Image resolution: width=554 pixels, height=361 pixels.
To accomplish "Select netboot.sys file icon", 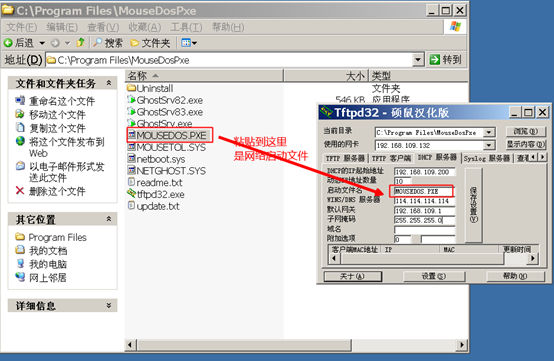I will (132, 159).
